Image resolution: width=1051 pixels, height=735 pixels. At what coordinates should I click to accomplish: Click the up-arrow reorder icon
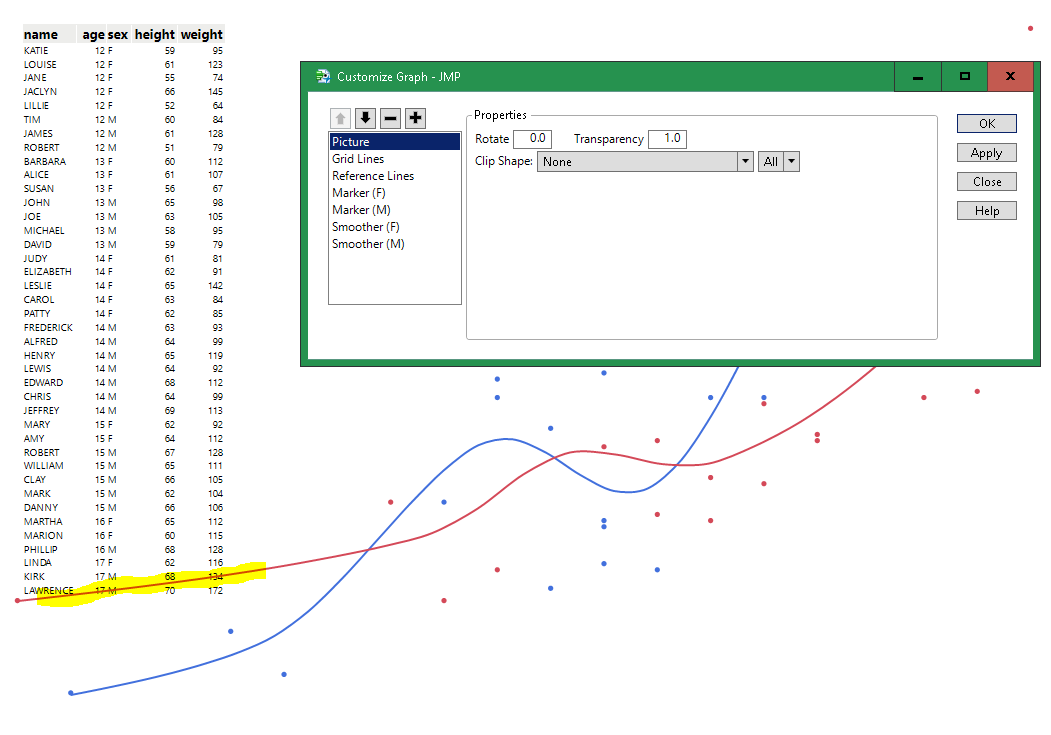[x=340, y=118]
